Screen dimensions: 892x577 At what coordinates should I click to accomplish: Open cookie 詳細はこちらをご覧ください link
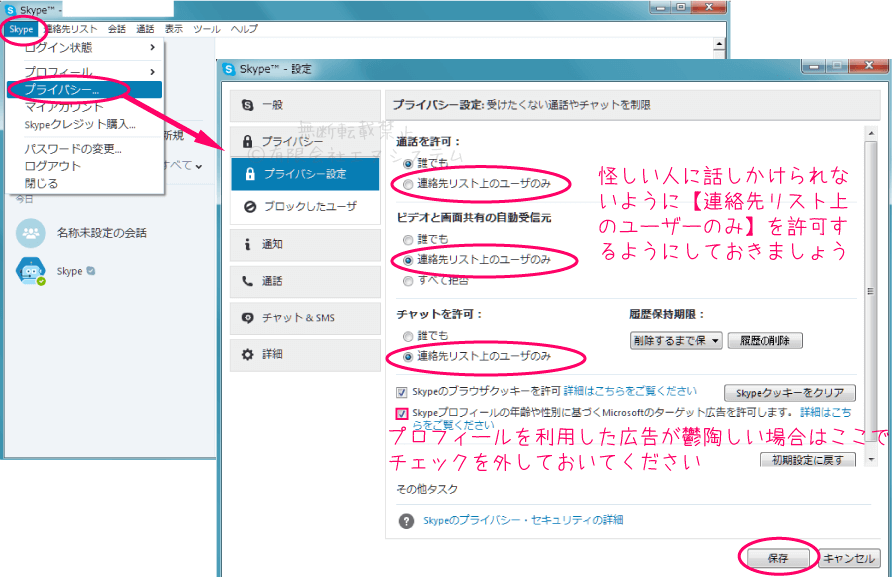(x=630, y=391)
